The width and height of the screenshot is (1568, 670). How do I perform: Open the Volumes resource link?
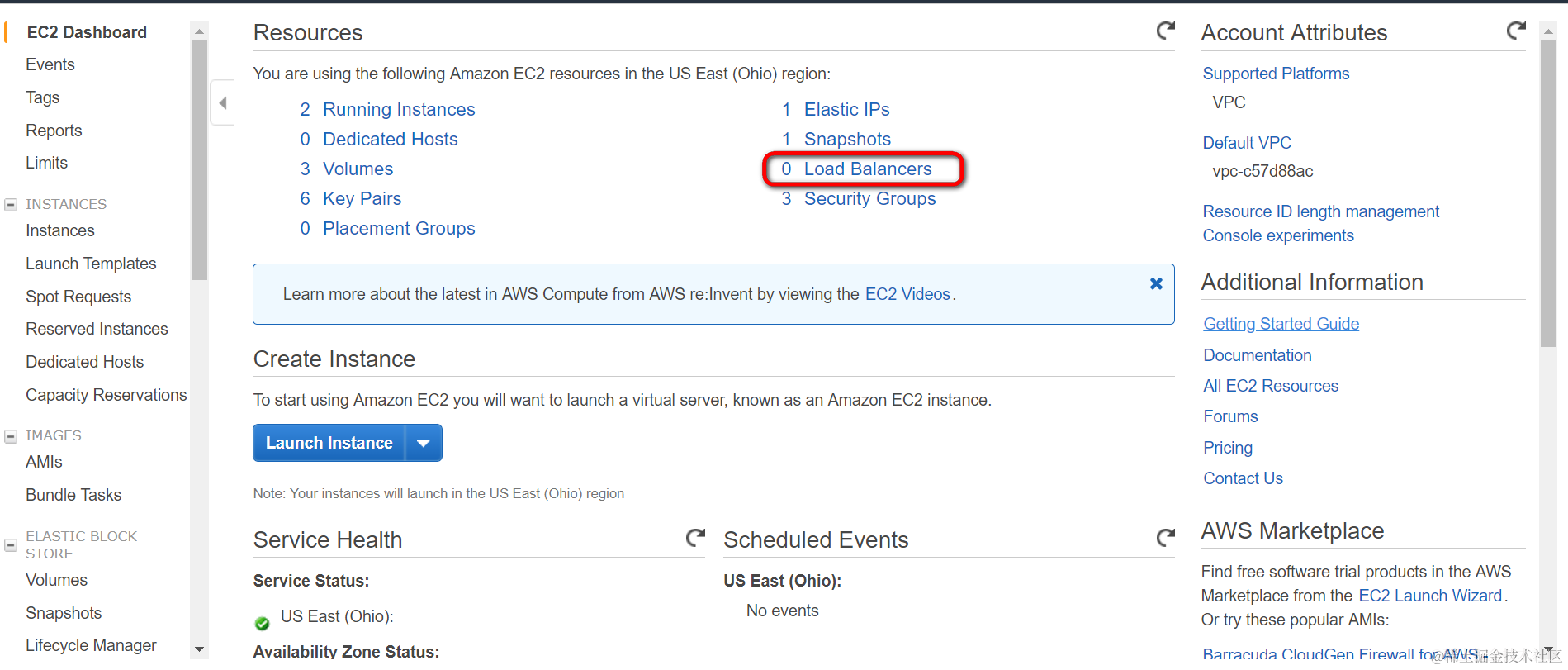(358, 169)
